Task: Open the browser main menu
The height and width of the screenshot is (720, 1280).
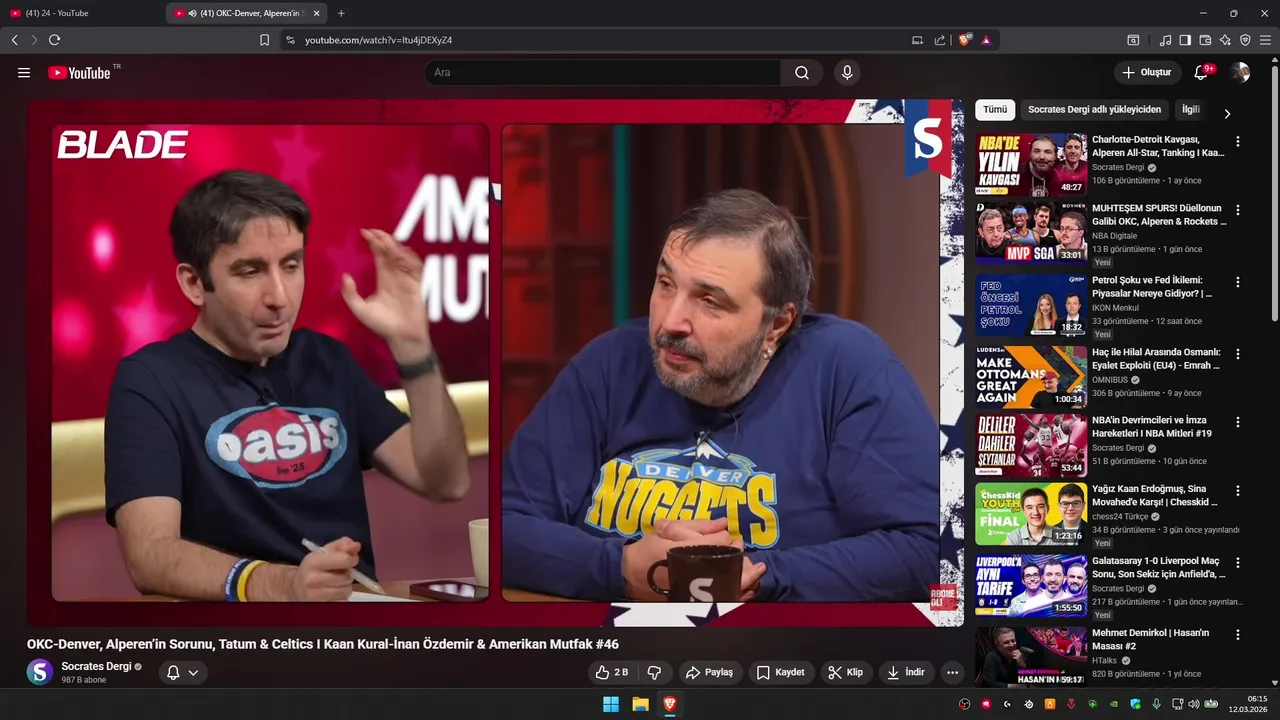Action: pos(1266,40)
